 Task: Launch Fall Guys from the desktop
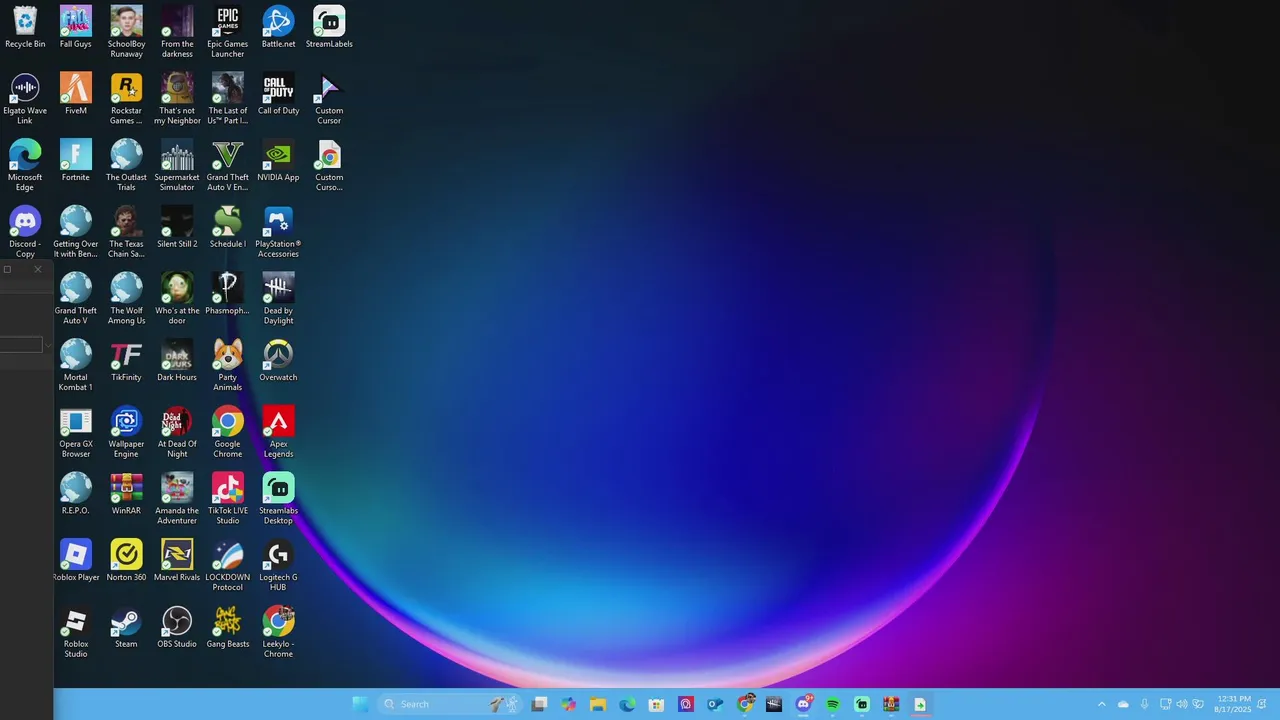(76, 28)
